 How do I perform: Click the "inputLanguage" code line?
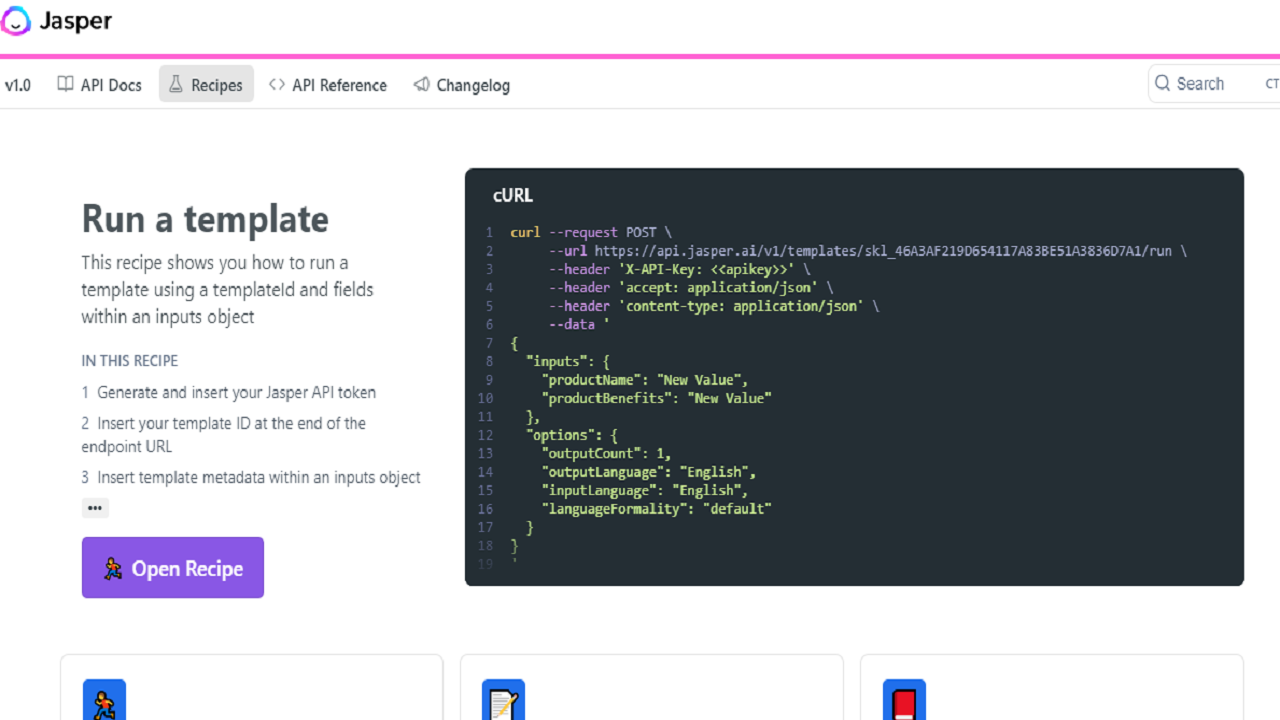pos(645,490)
